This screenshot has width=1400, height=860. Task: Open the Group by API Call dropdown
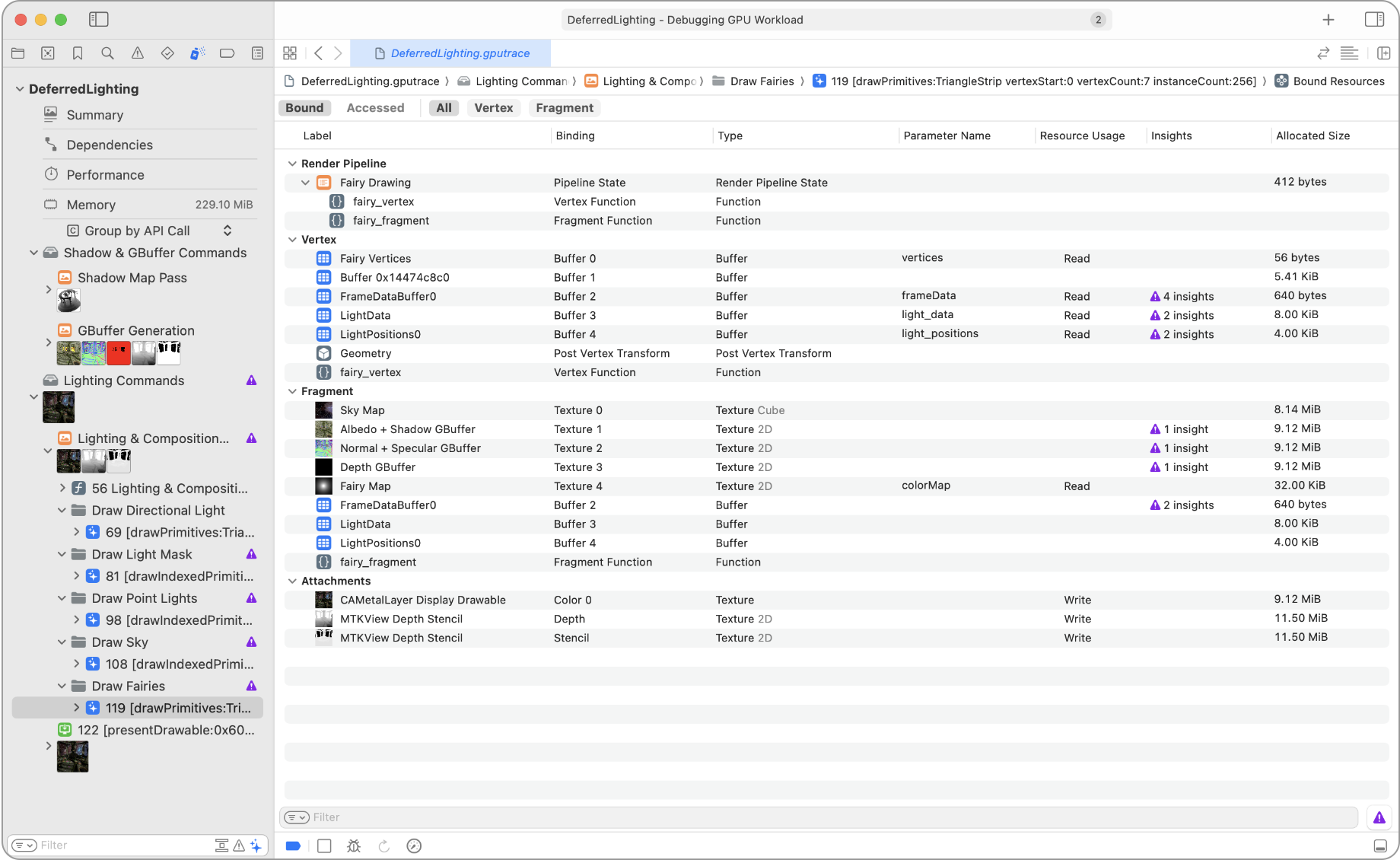(x=227, y=230)
